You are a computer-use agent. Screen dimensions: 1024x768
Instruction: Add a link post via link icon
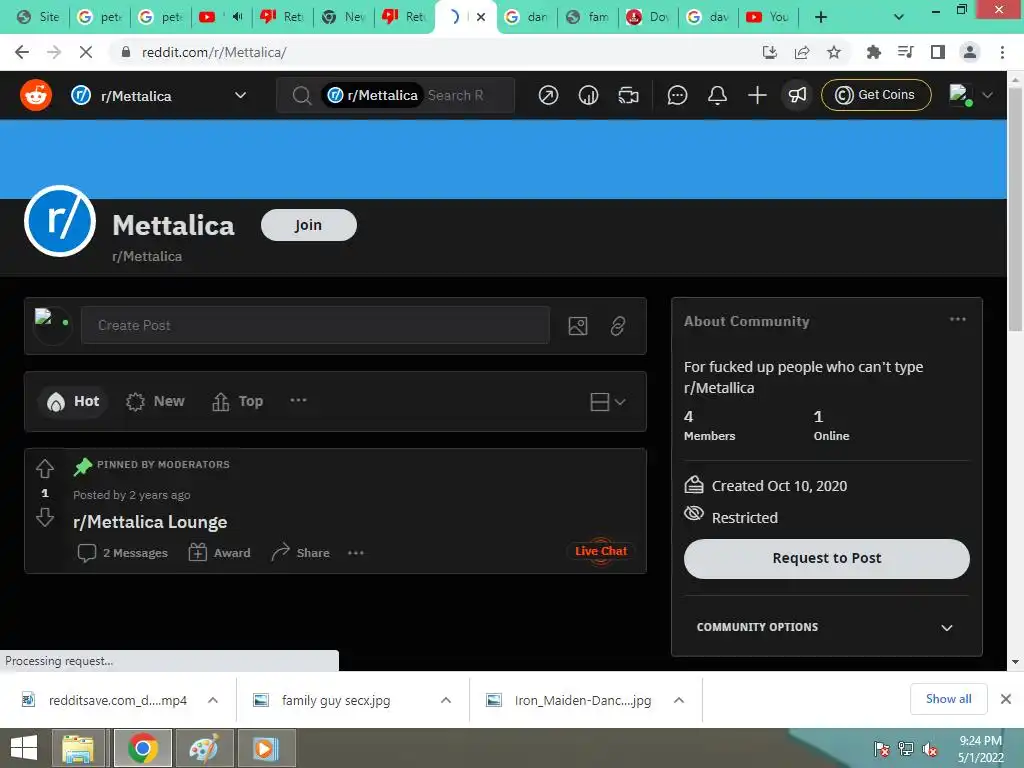pyautogui.click(x=618, y=326)
